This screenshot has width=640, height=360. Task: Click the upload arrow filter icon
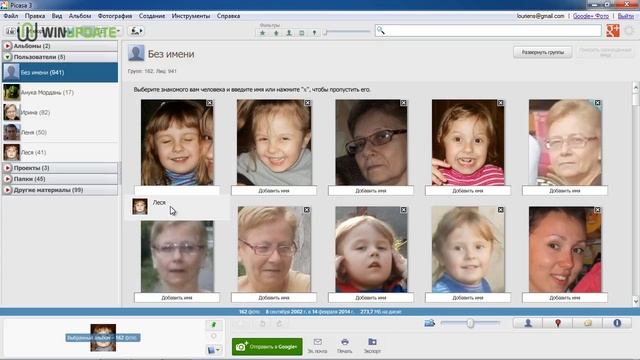coord(276,33)
